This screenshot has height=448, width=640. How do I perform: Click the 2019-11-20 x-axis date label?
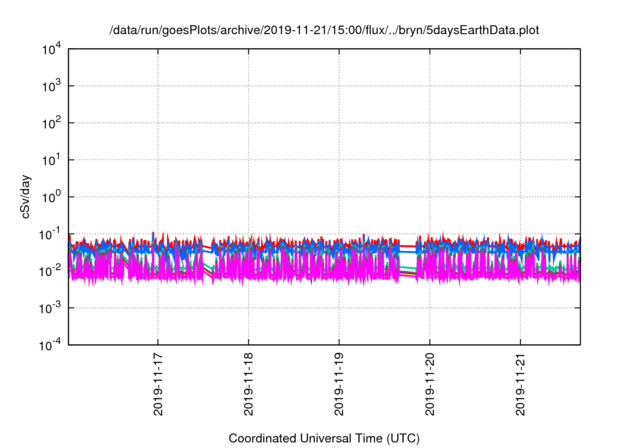[429, 384]
